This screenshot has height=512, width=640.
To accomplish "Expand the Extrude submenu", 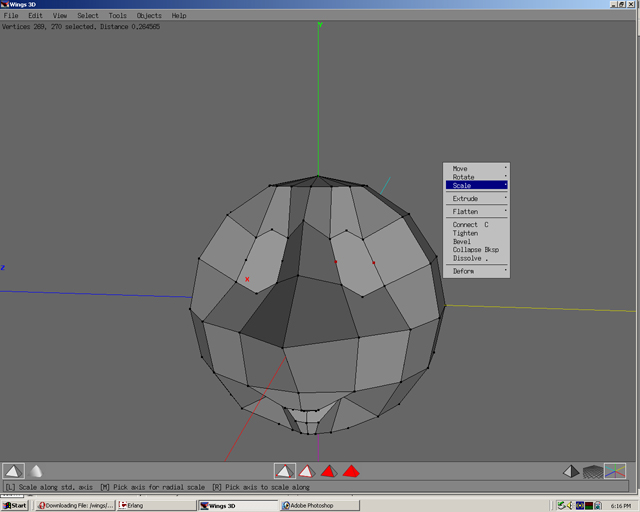I will pos(477,199).
